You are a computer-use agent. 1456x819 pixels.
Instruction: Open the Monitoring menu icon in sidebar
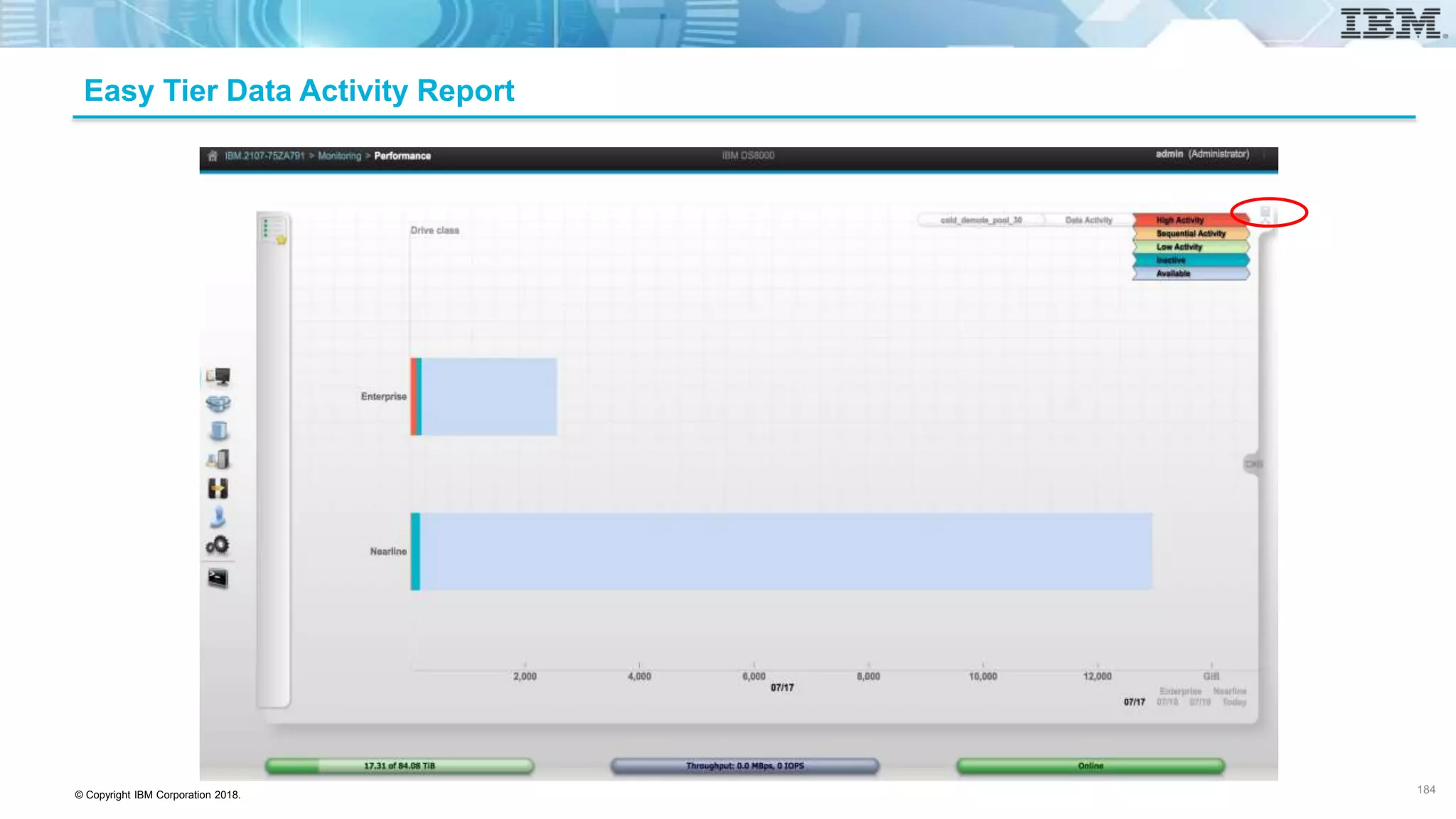(218, 376)
